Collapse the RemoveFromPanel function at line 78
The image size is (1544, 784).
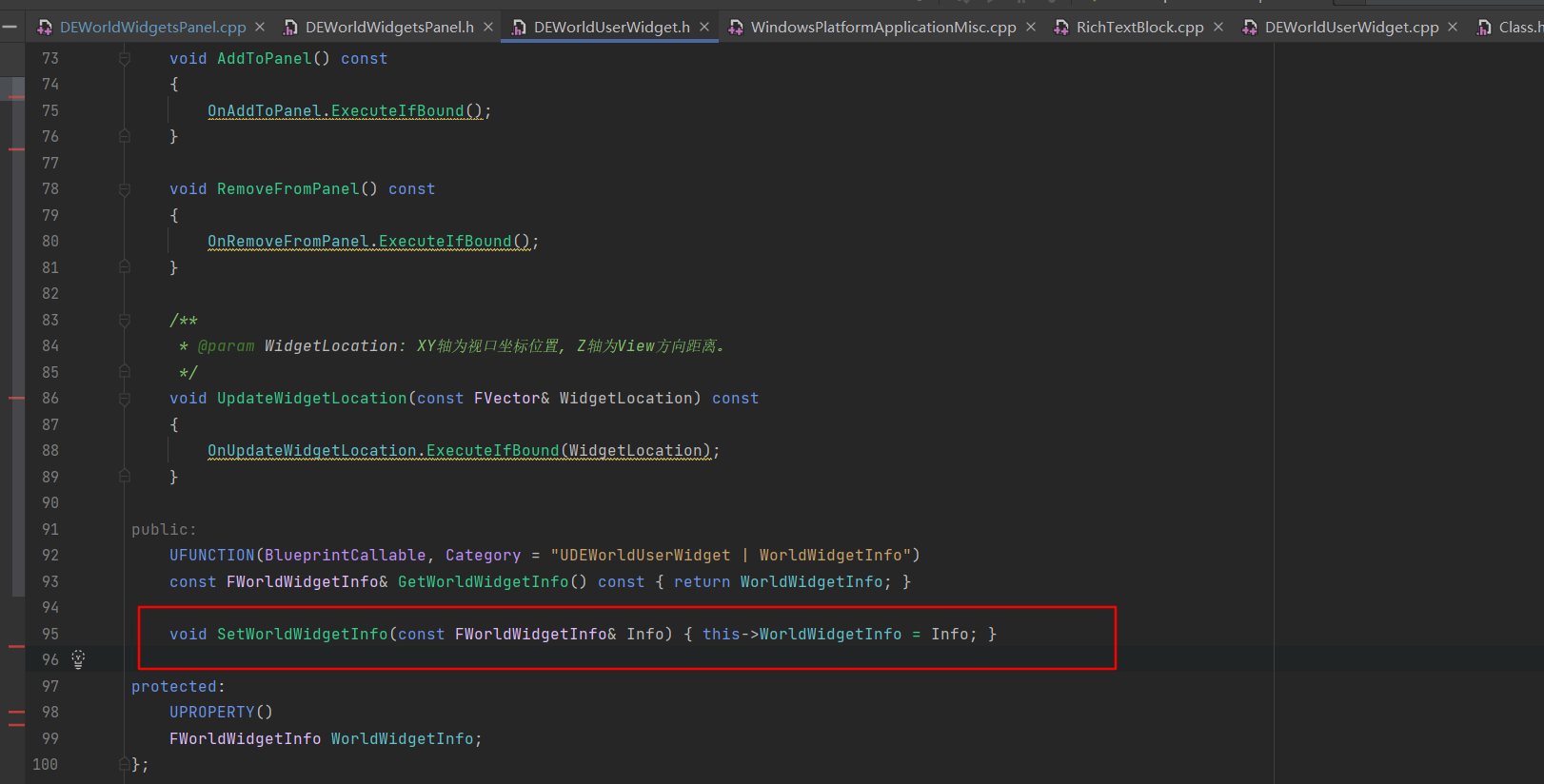click(125, 189)
